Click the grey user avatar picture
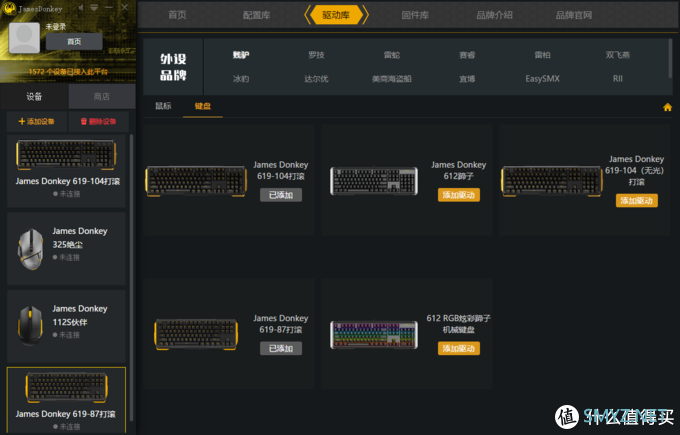 24,38
